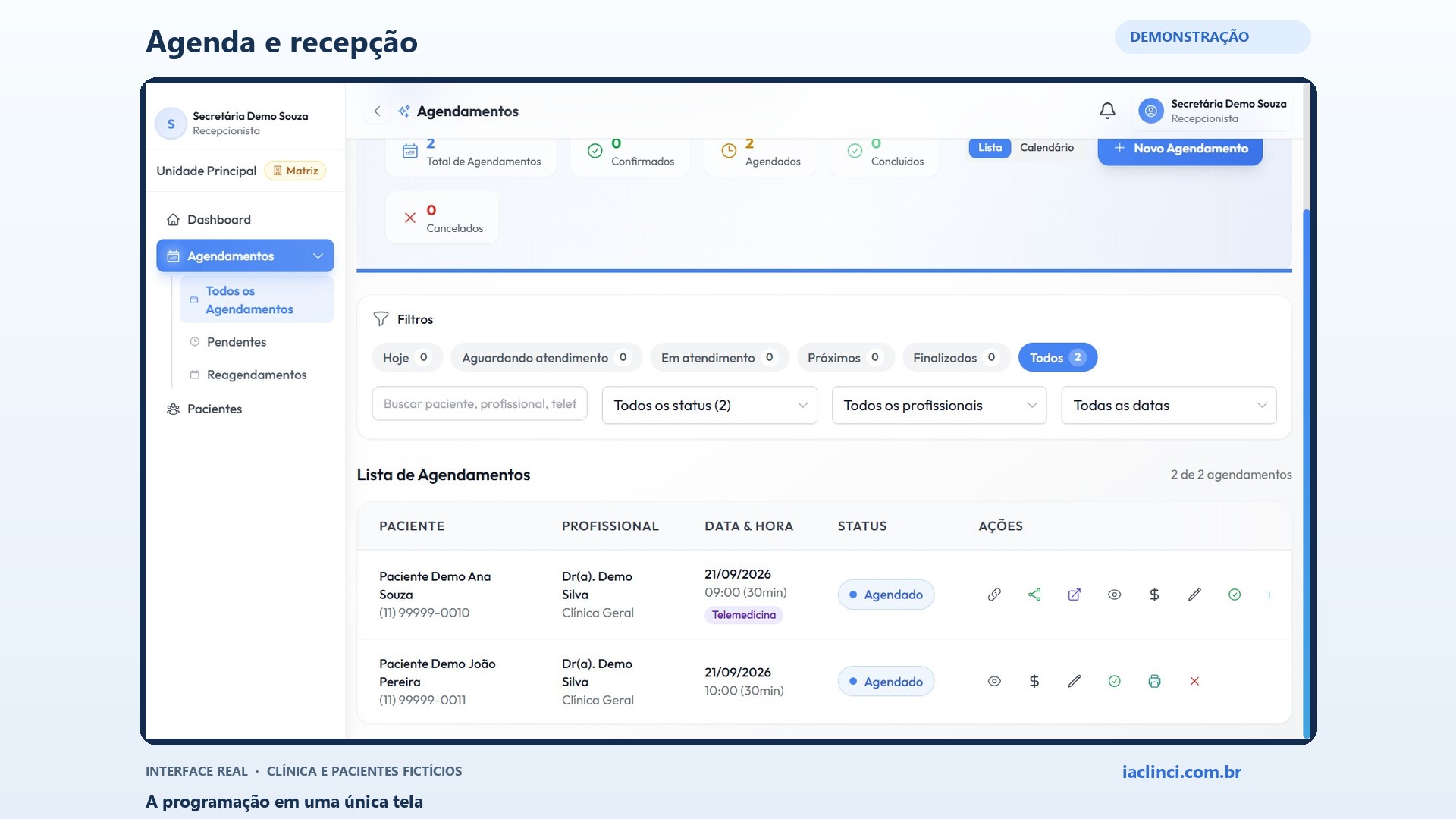The width and height of the screenshot is (1456, 819).
Task: Open the Todas as datas dropdown
Action: pyautogui.click(x=1169, y=405)
